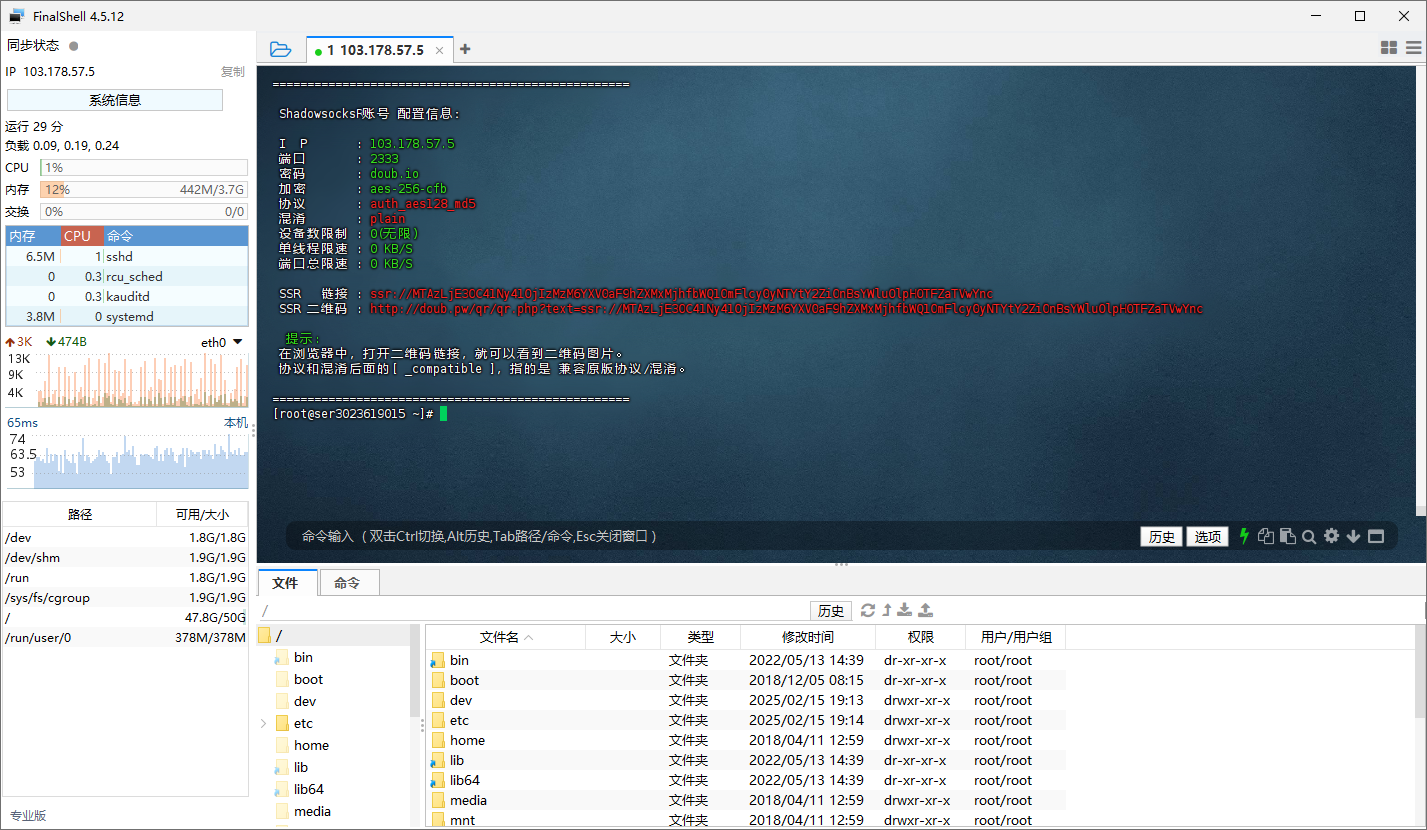Click the CPU usage progress bar

click(143, 167)
